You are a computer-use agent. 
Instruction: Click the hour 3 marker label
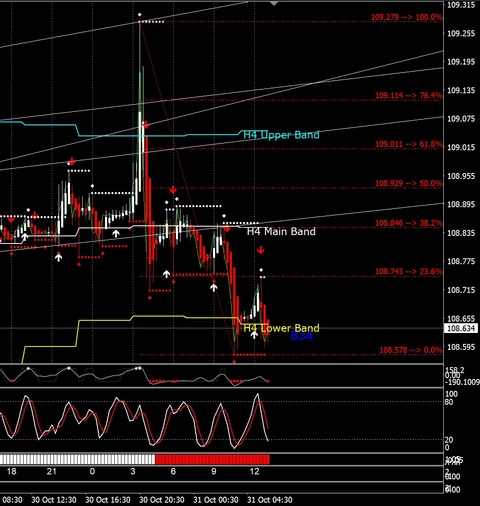133,471
